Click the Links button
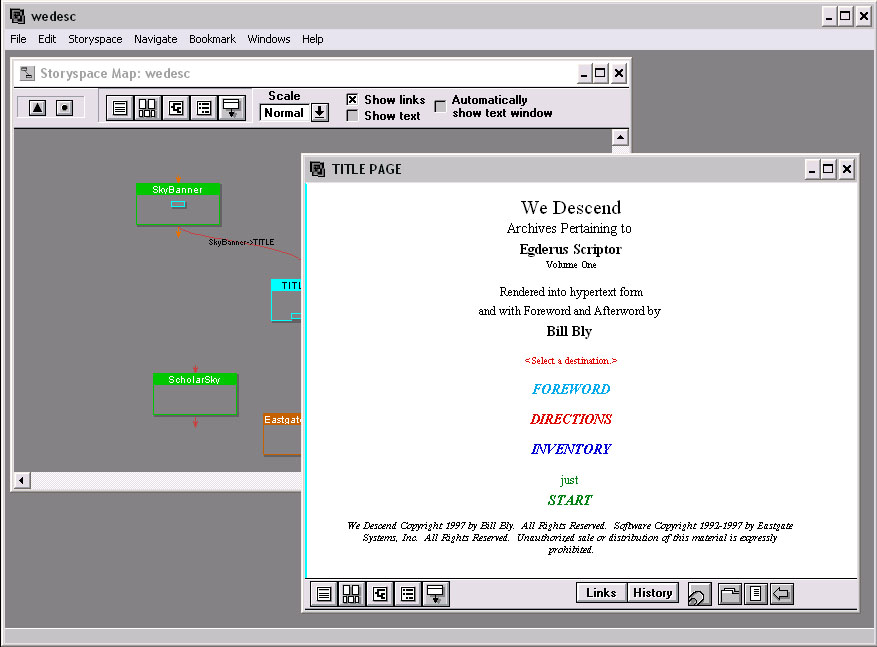877x647 pixels. [601, 593]
